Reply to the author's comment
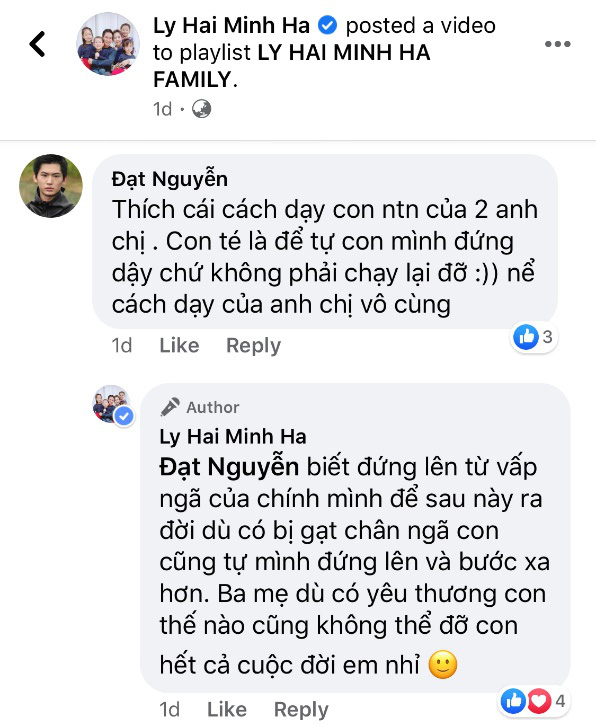 pos(301,709)
